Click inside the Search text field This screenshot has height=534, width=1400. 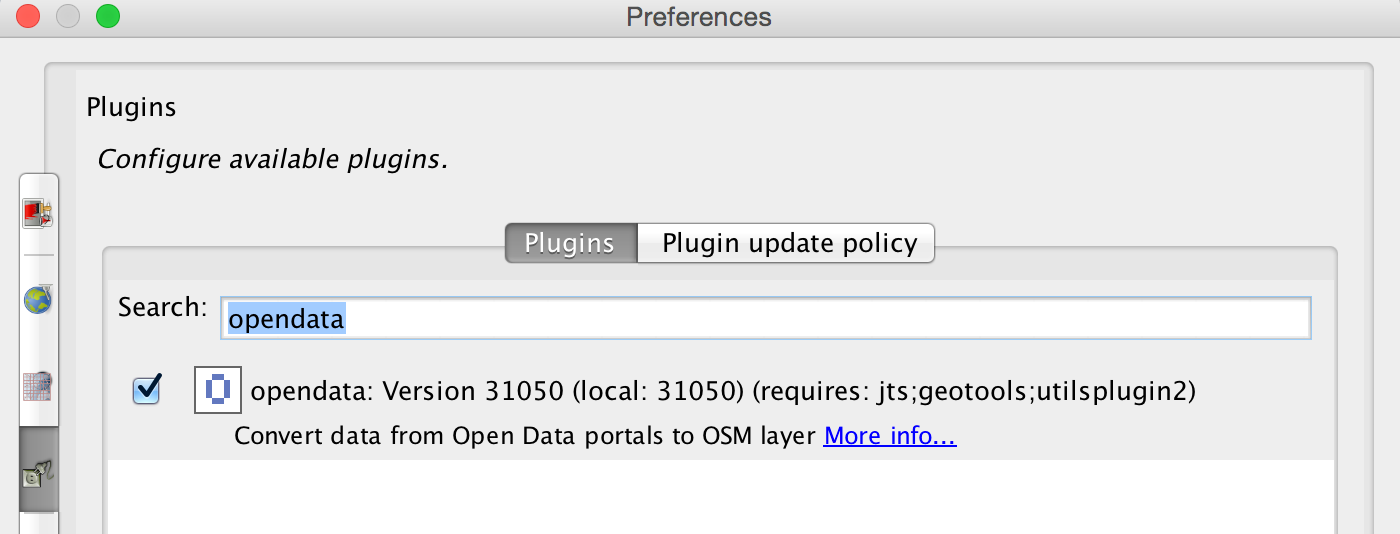pyautogui.click(x=765, y=319)
